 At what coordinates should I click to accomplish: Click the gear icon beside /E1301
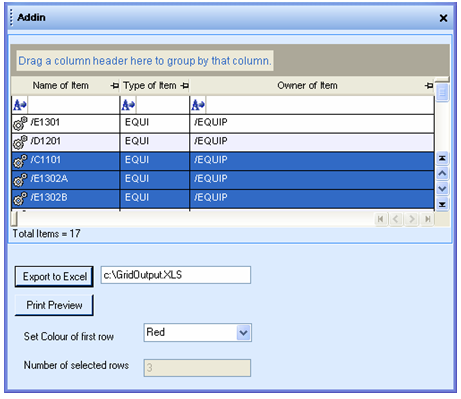(20, 124)
